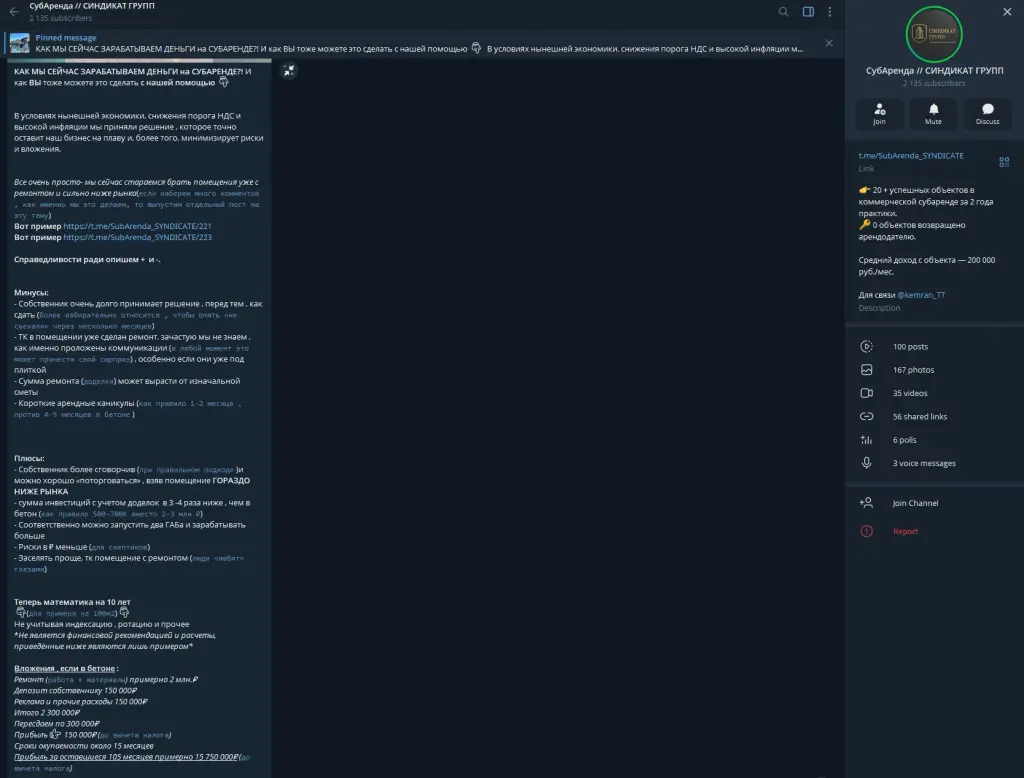This screenshot has height=778, width=1024.
Task: Open search in this channel
Action: [783, 12]
